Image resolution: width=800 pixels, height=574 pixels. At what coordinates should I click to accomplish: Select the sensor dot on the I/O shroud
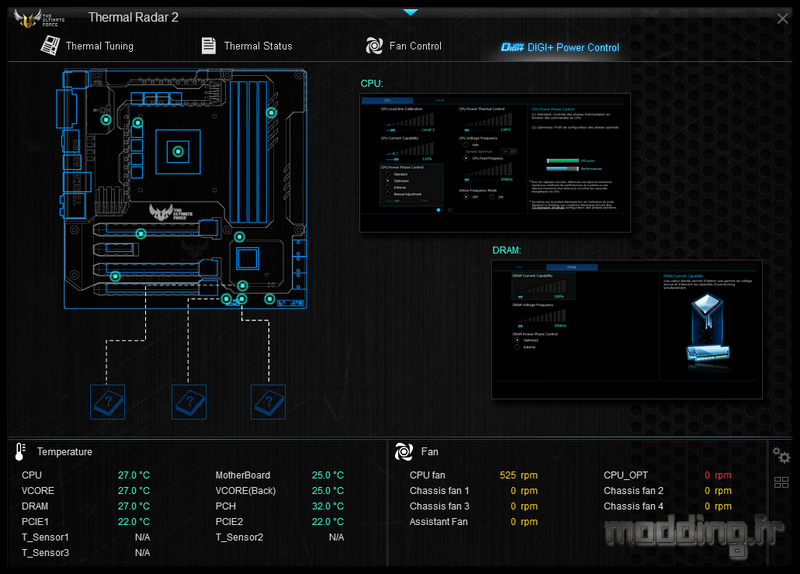106,120
